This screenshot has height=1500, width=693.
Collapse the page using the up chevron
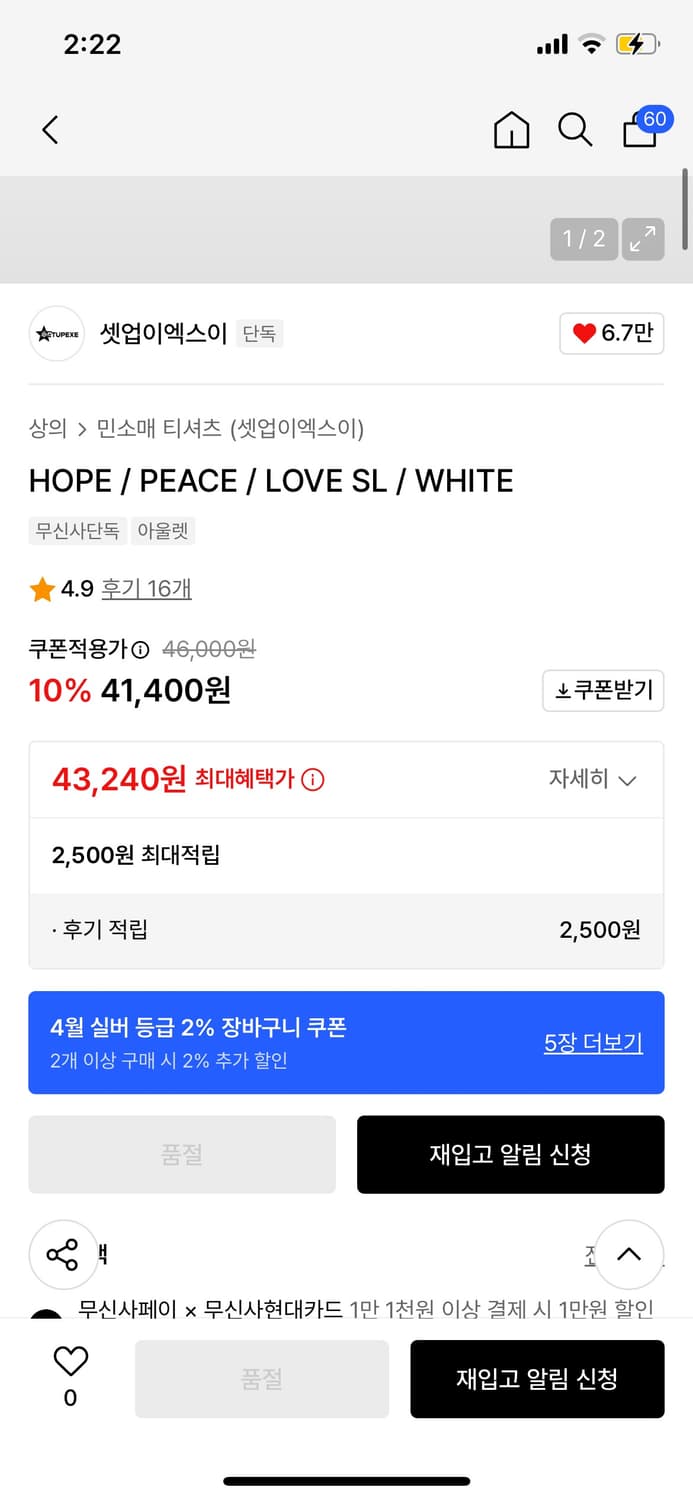tap(629, 1253)
